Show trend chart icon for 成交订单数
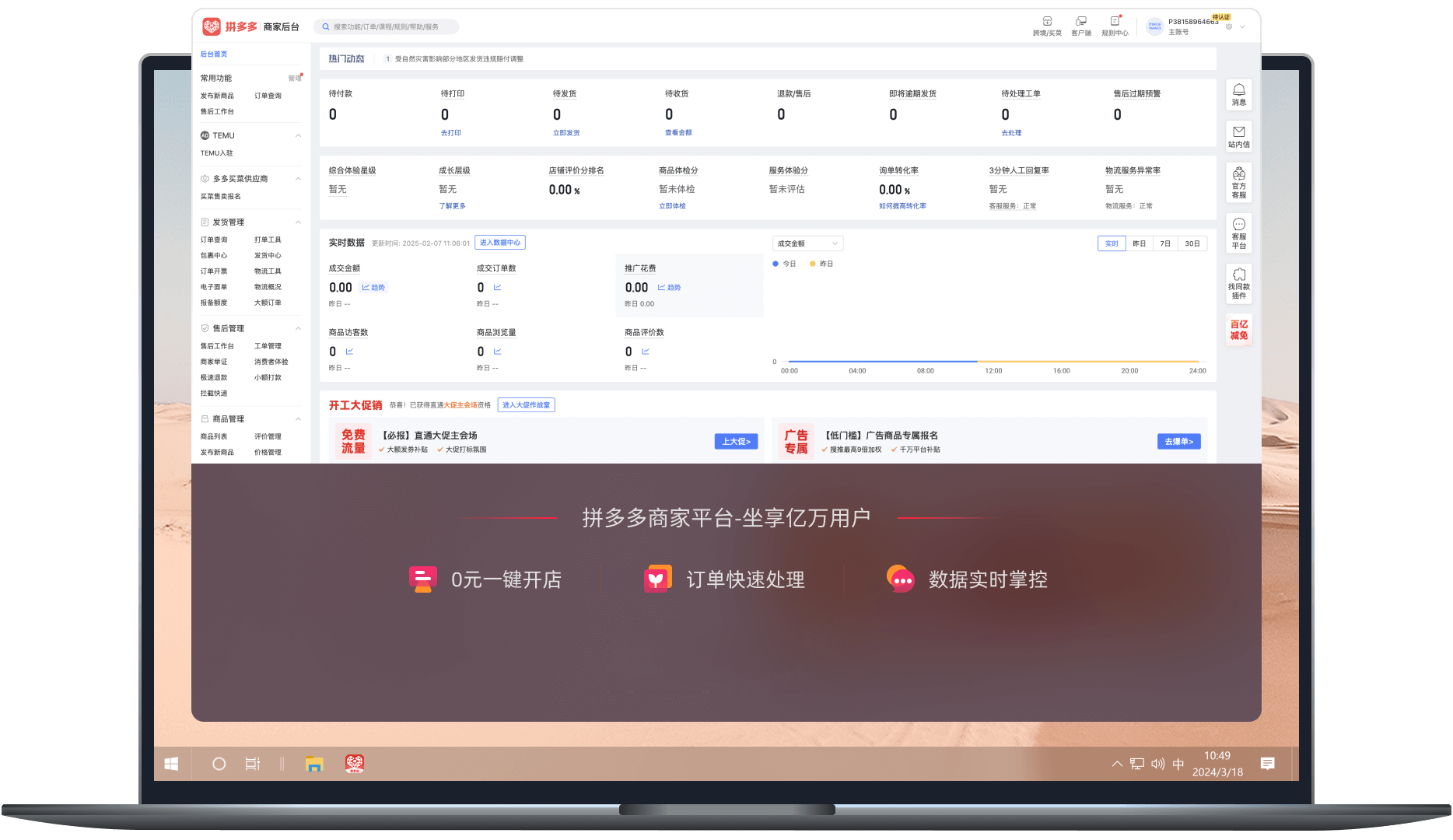Screen dimensions: 1453x840 [497, 288]
